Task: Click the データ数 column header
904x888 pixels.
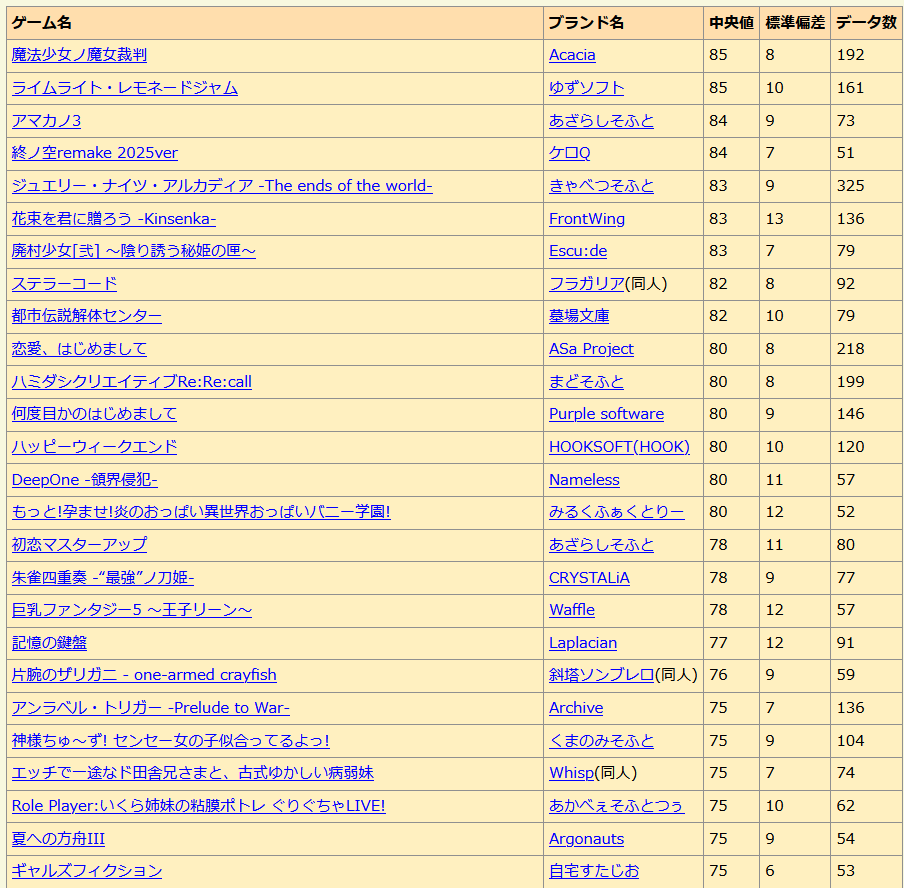Action: 867,23
